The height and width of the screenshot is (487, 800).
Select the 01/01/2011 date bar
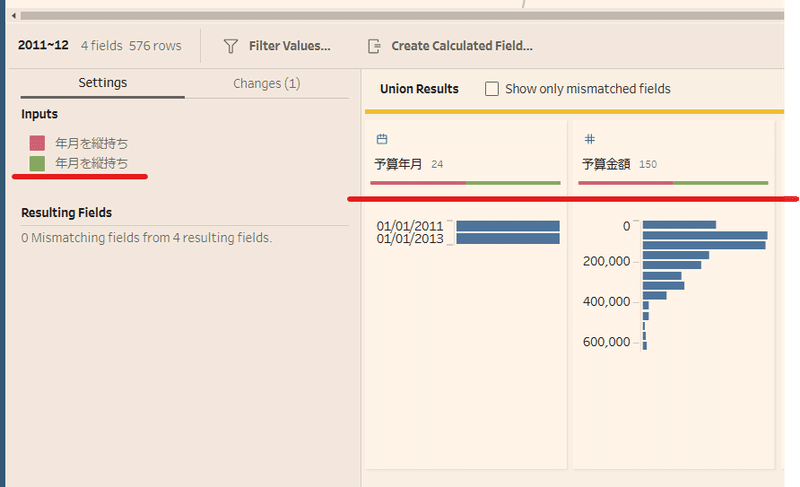(x=508, y=226)
